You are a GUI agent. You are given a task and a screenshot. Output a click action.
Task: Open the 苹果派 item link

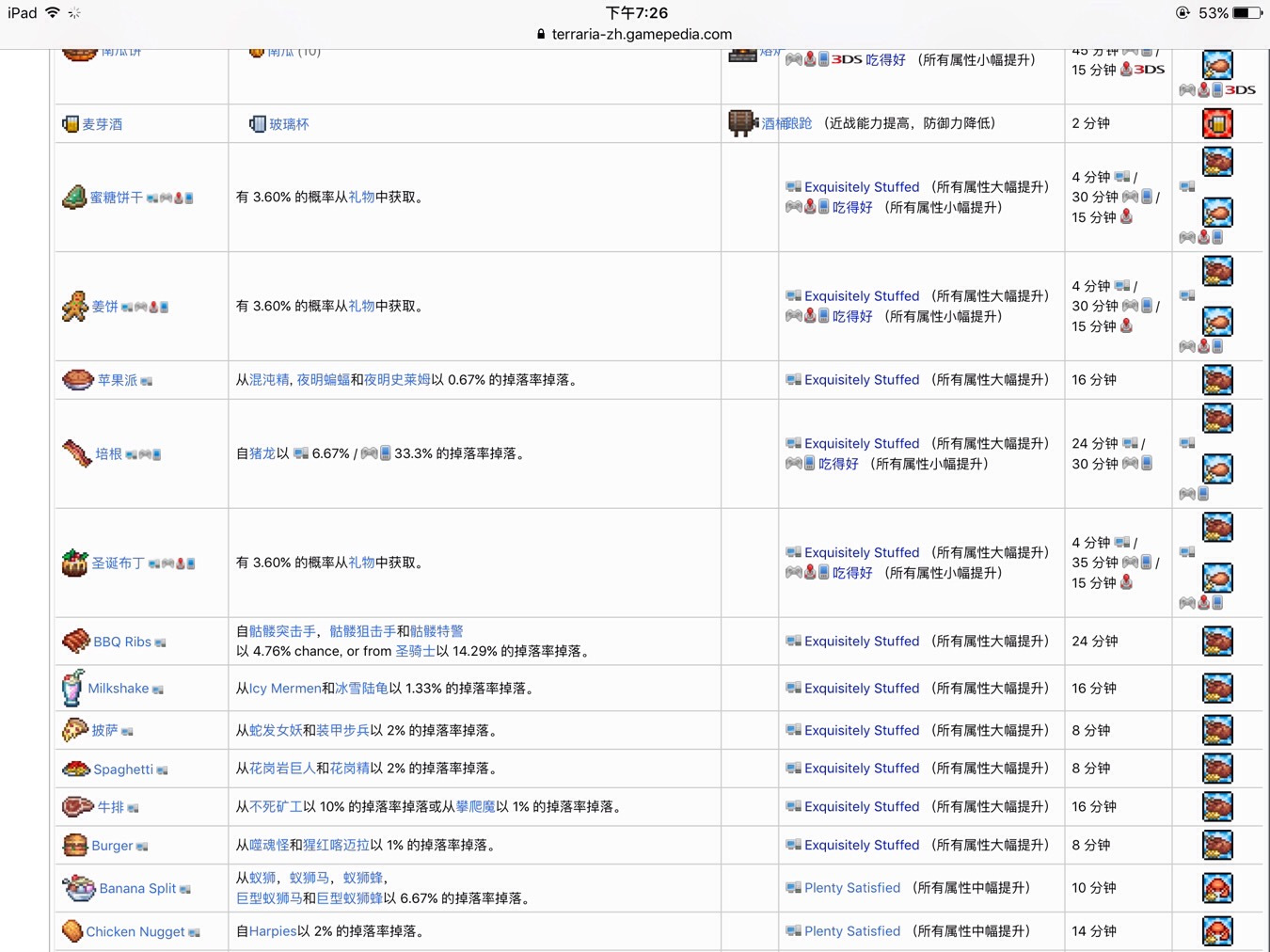[118, 380]
